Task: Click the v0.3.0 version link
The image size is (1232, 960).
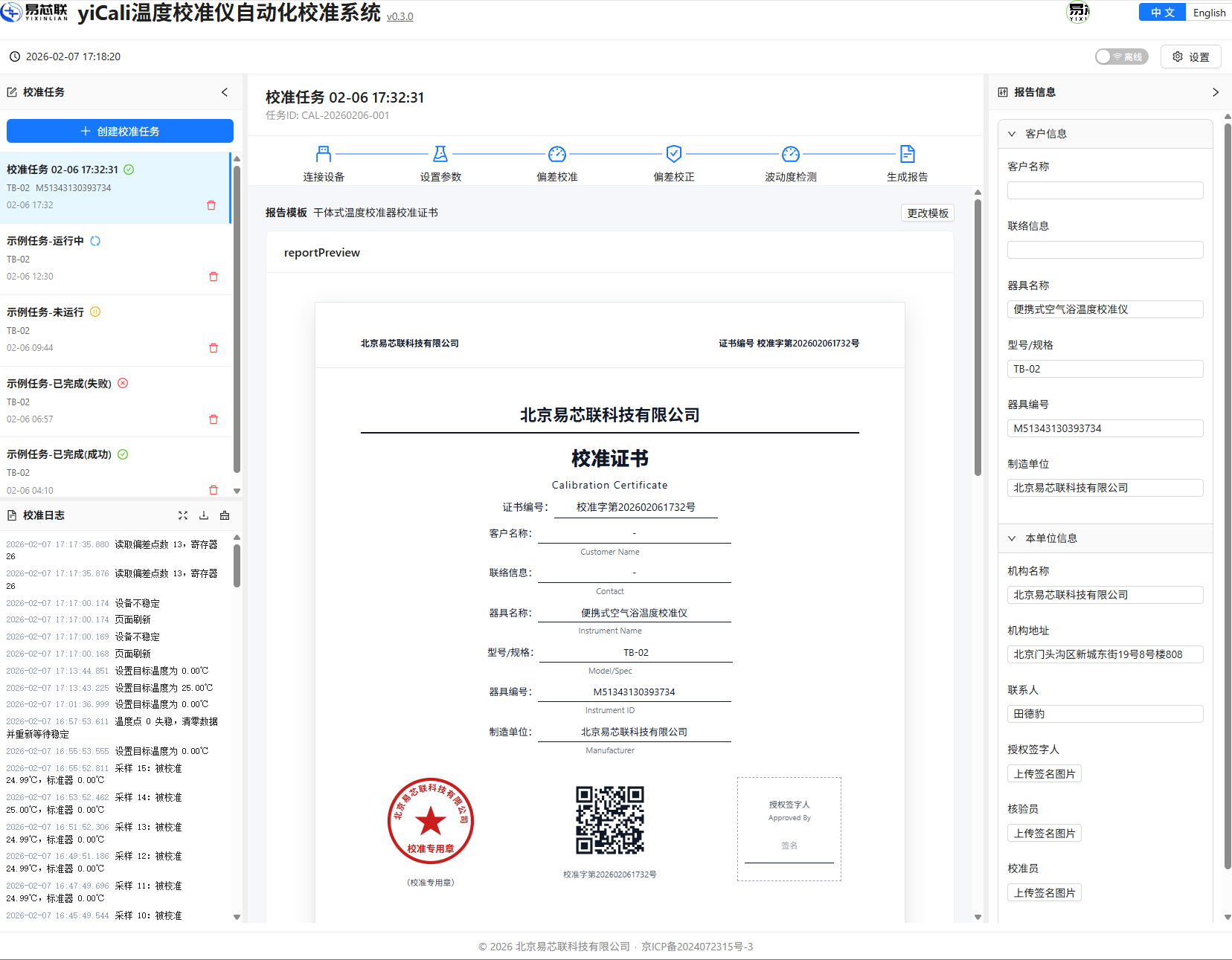Action: 400,16
